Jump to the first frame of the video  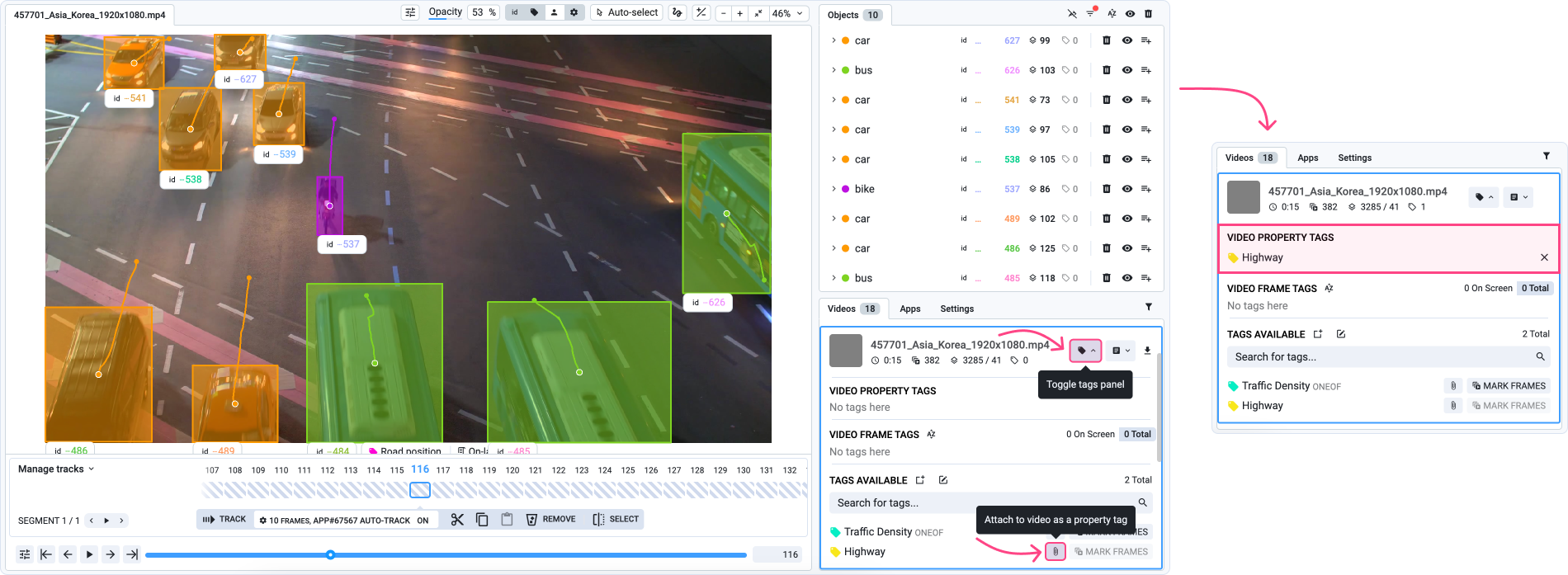46,554
